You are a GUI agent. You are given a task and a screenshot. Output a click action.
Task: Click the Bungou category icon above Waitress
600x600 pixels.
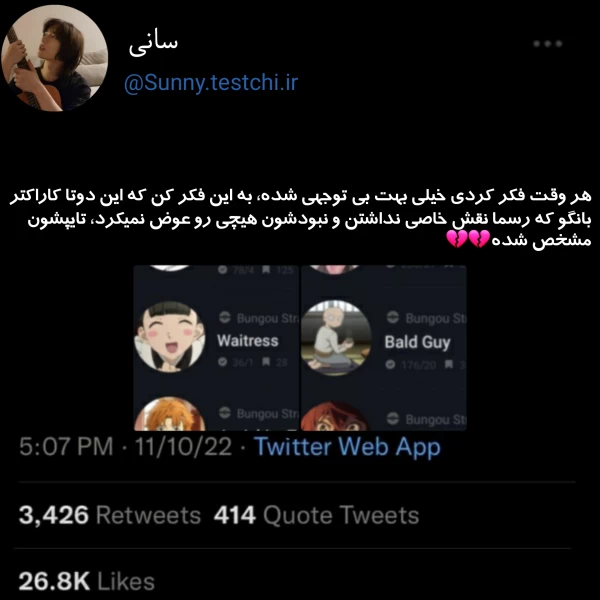[x=225, y=317]
